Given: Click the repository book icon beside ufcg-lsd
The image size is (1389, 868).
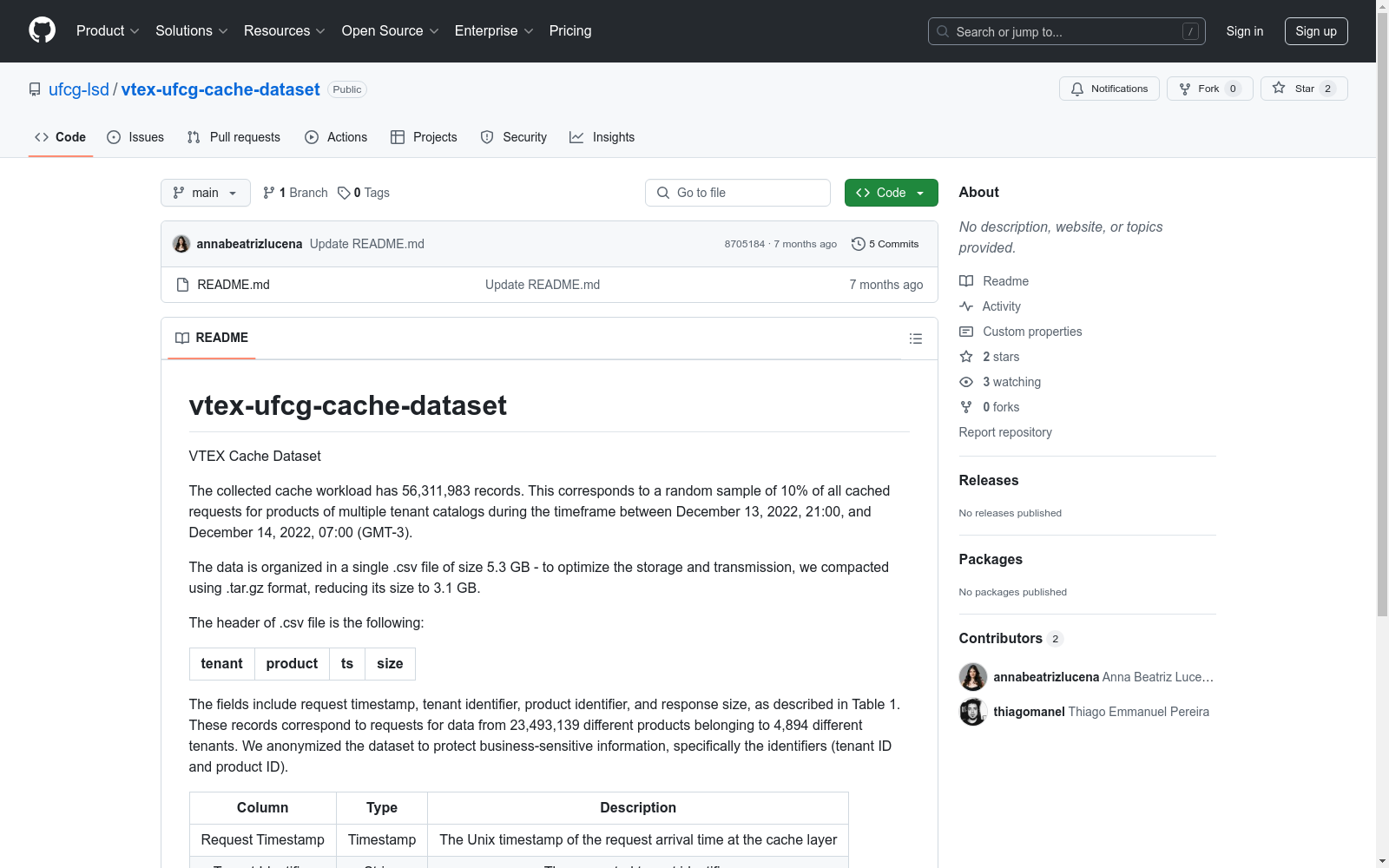Looking at the screenshot, I should (x=35, y=89).
